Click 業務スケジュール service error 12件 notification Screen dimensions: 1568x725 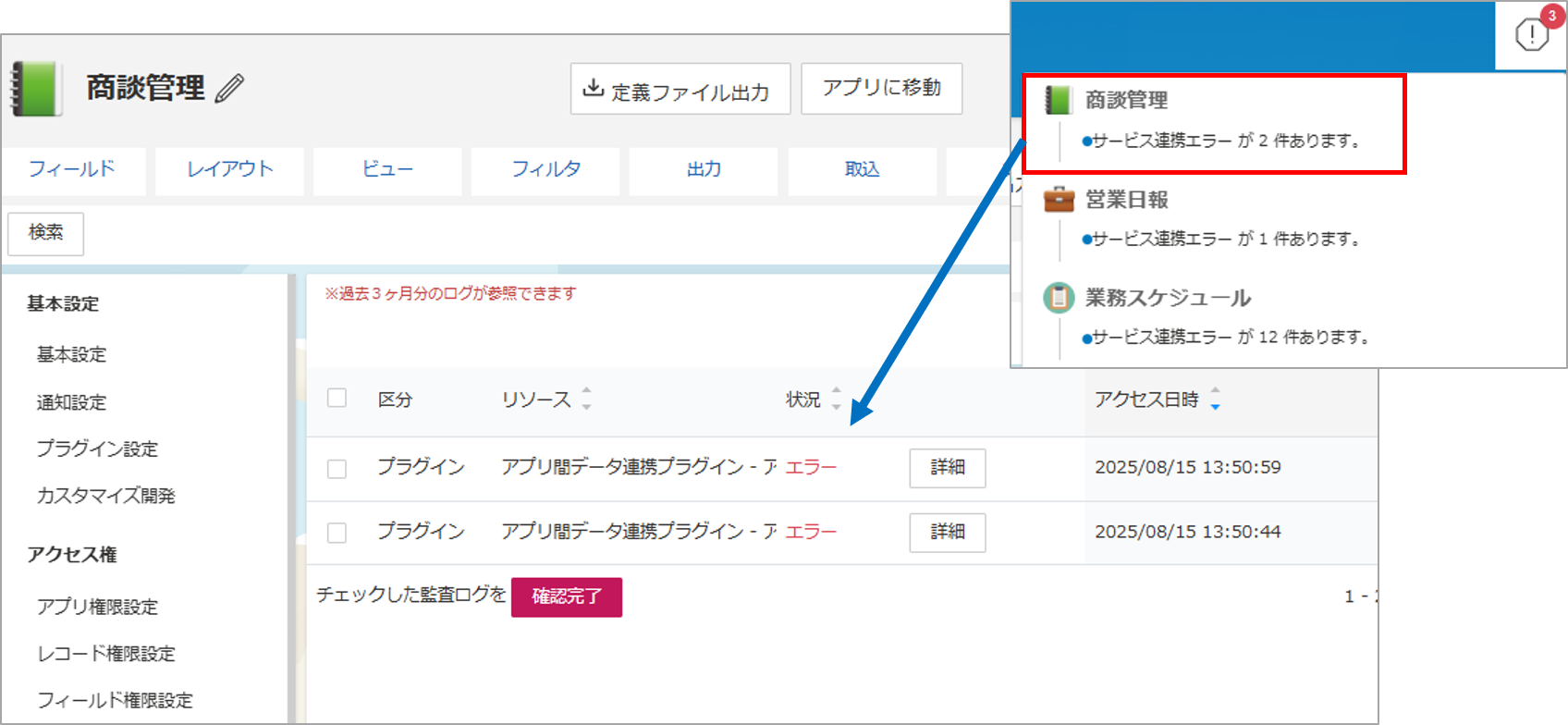[x=1226, y=338]
